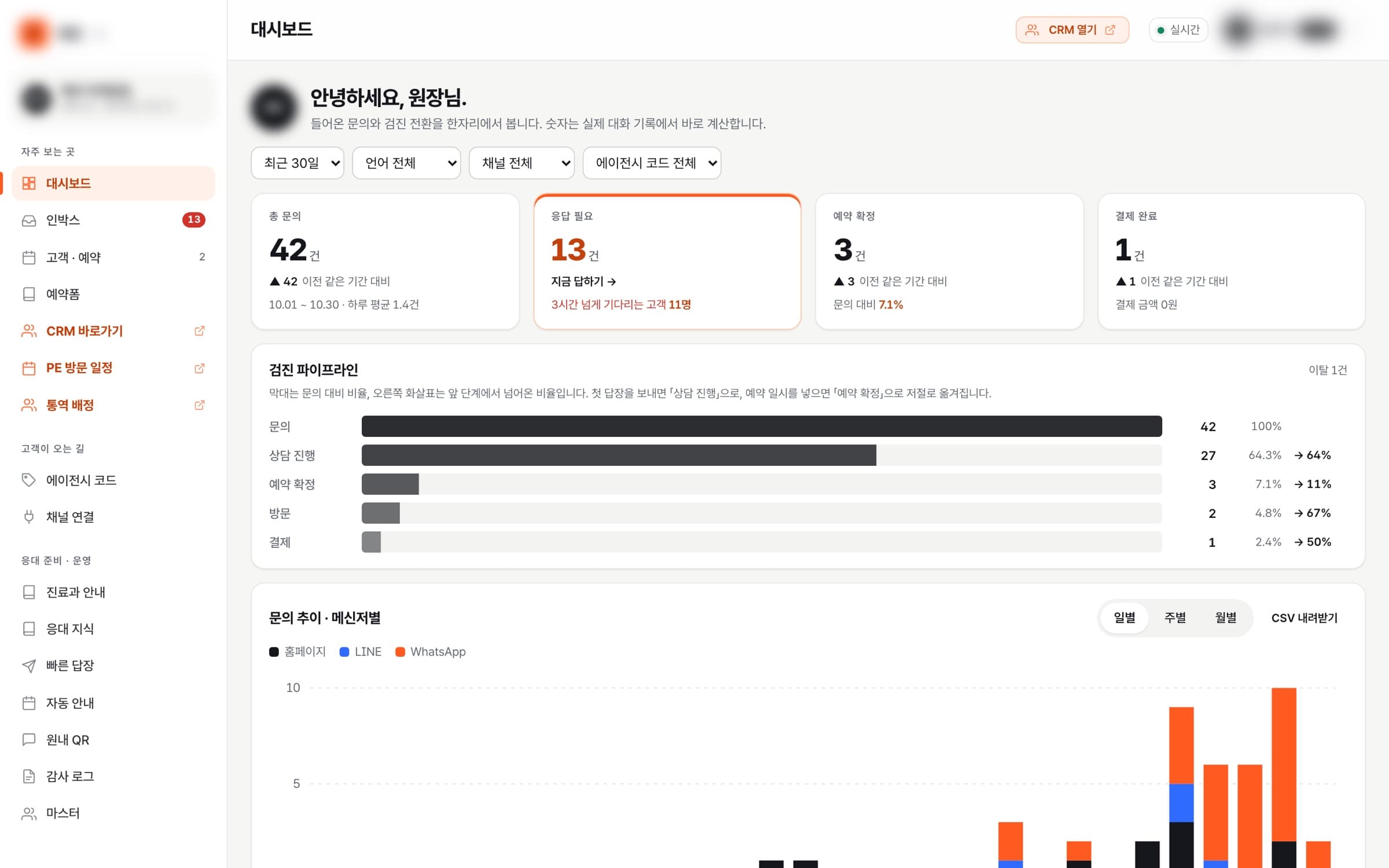Click the 인박스 badge showing 13
Screen dimensions: 1389x868
coord(194,220)
